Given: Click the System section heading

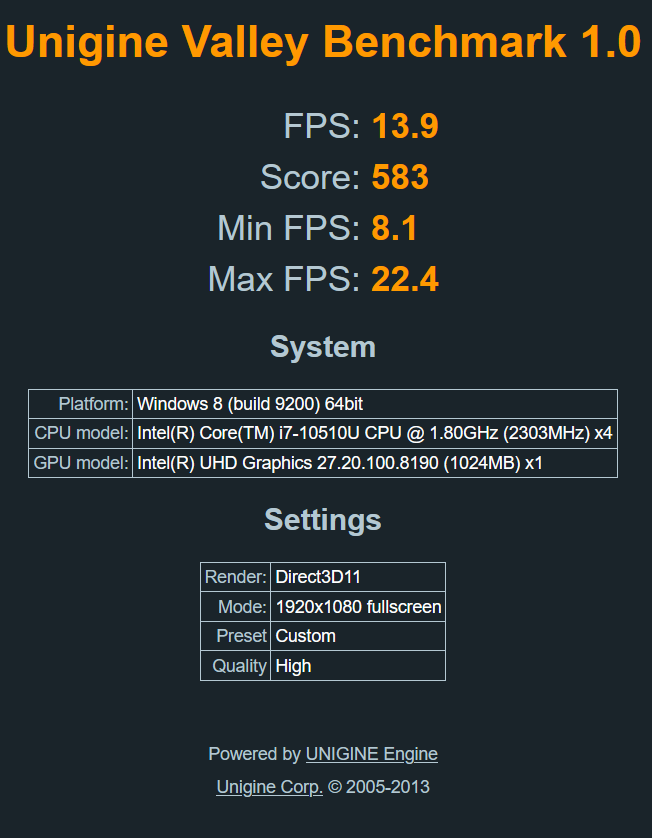Looking at the screenshot, I should pyautogui.click(x=323, y=347).
